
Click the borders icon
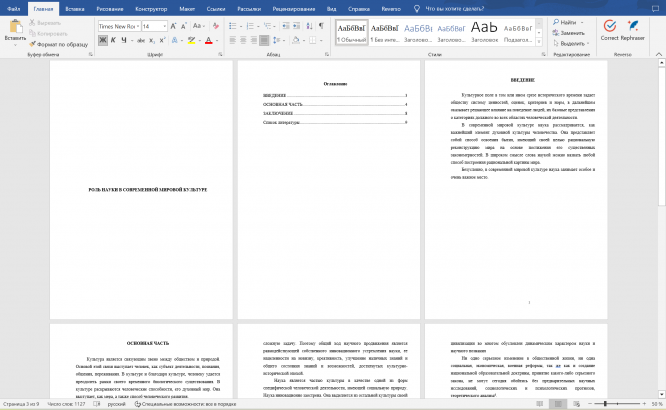point(313,40)
